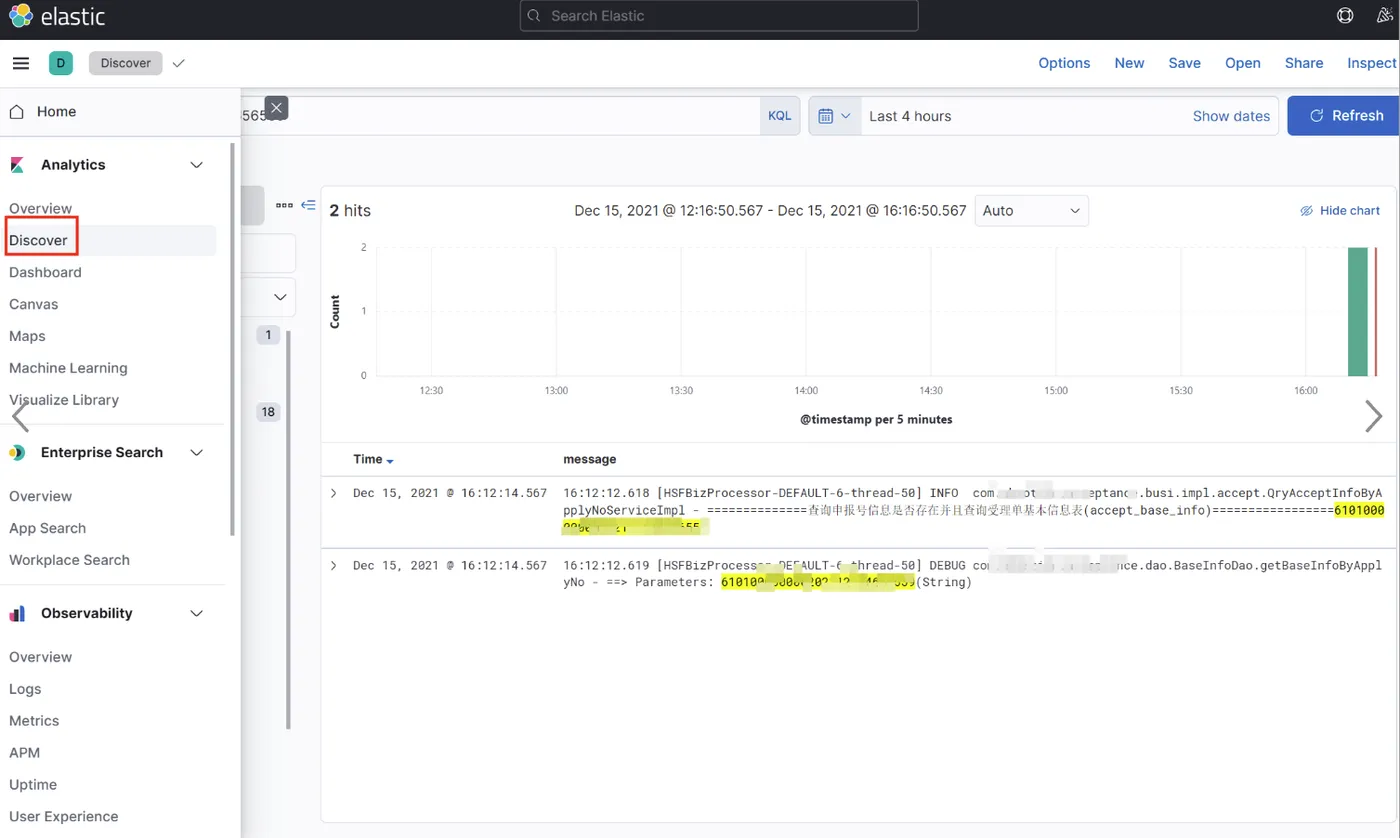Open the calendar quick date menu
Image resolution: width=1400 pixels, height=838 pixels.
tap(834, 116)
